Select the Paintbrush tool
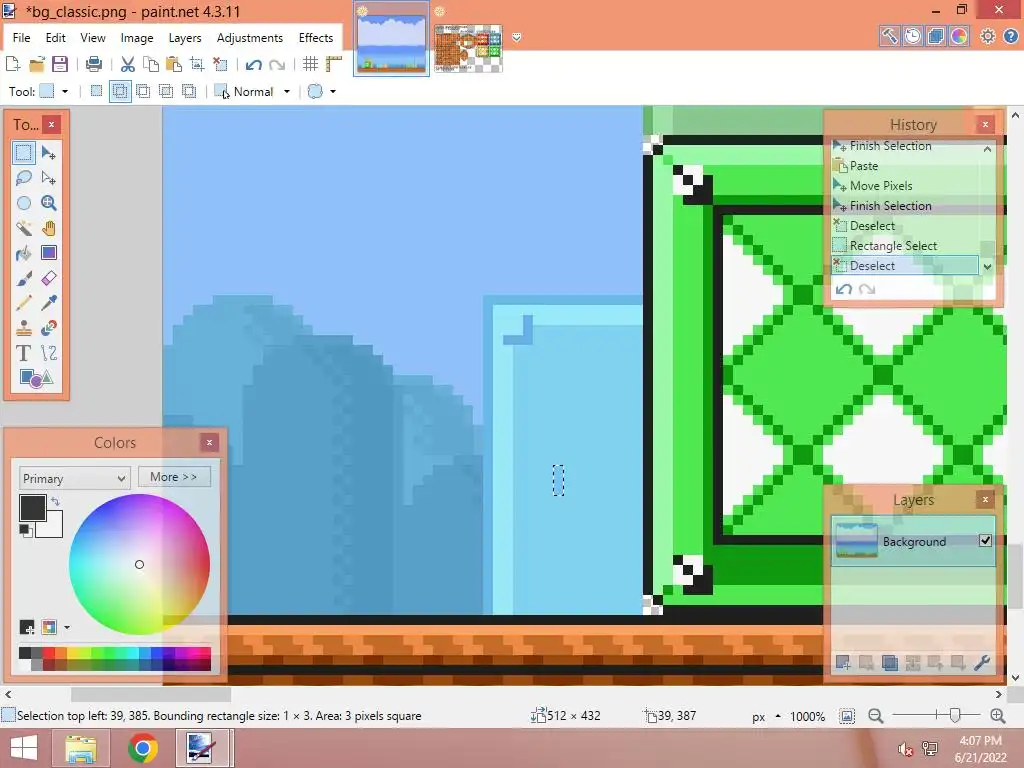 (24, 278)
